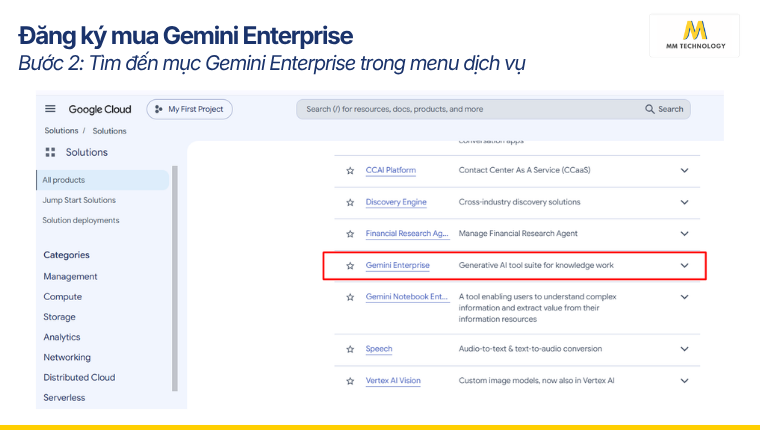Click the sidebar scrollbar
Viewport: 760px width, 430px height.
click(x=175, y=278)
